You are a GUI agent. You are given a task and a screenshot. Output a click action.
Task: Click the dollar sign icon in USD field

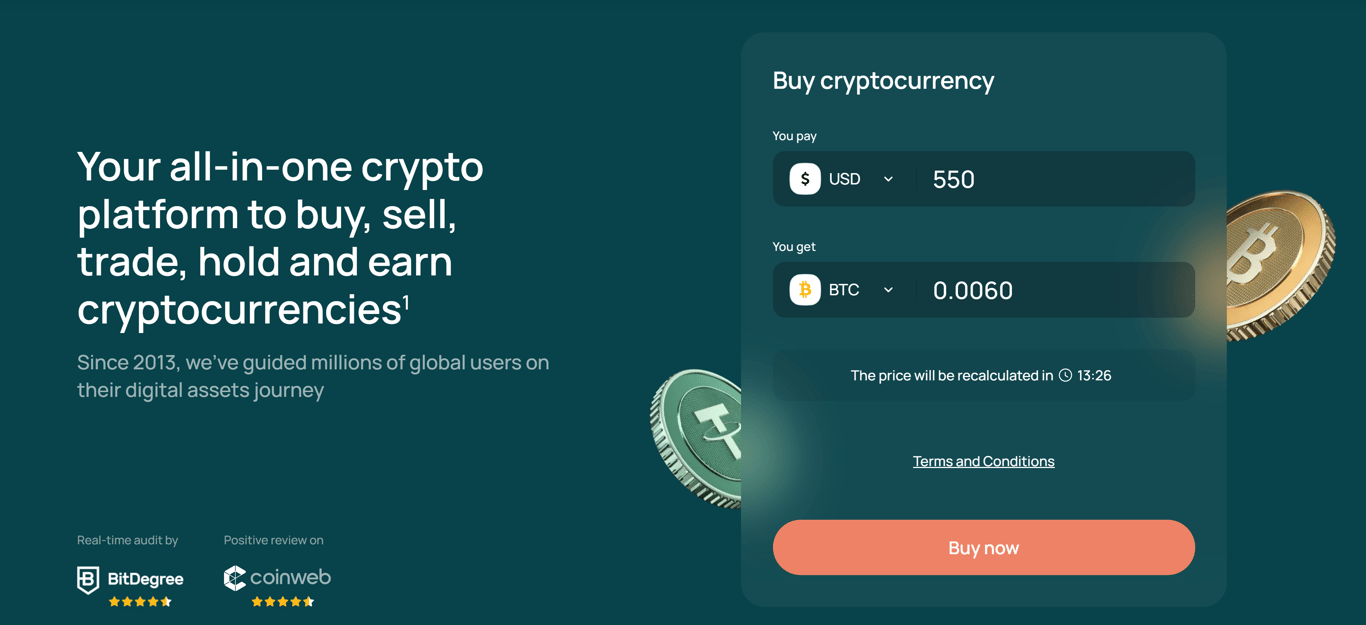pos(804,178)
